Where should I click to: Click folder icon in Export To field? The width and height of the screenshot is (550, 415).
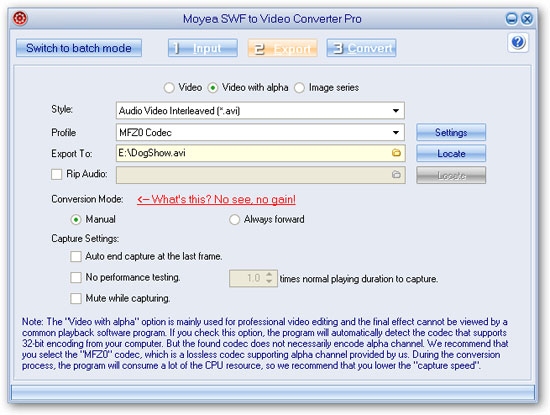396,153
